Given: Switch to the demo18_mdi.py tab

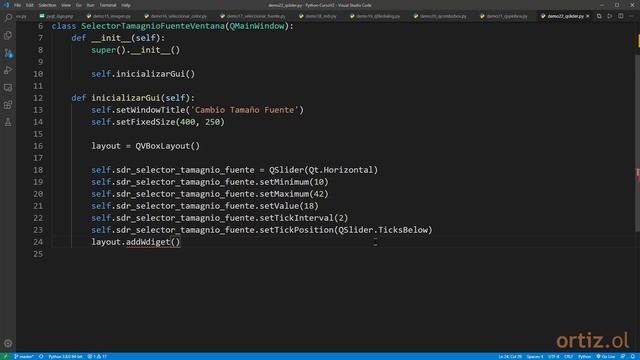Looking at the screenshot, I should pos(318,16).
